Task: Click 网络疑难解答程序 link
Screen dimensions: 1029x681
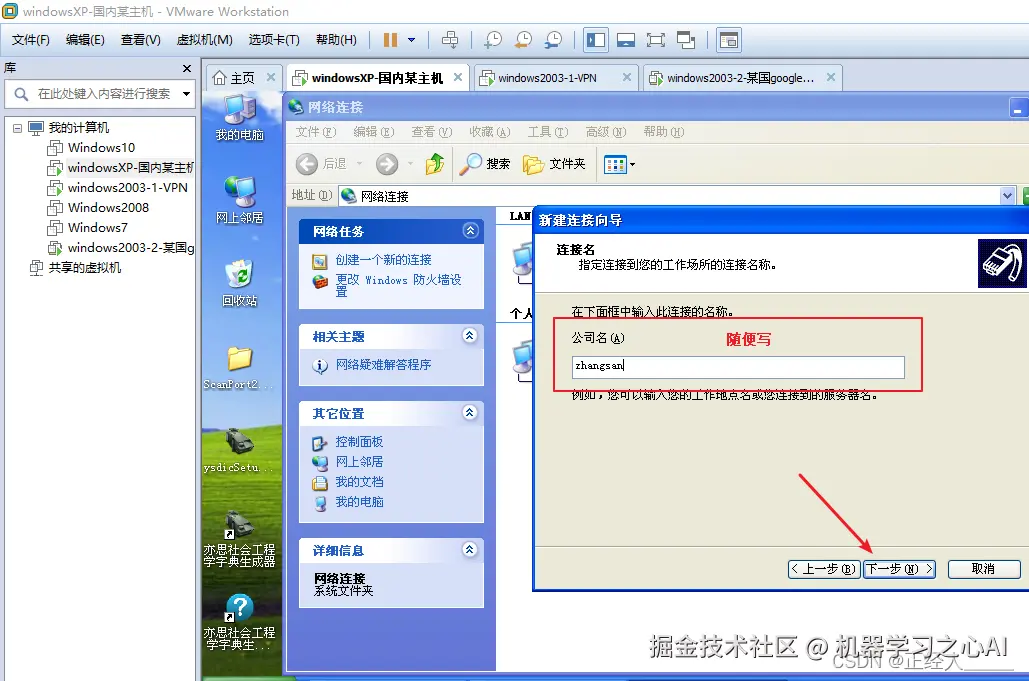Action: click(383, 365)
